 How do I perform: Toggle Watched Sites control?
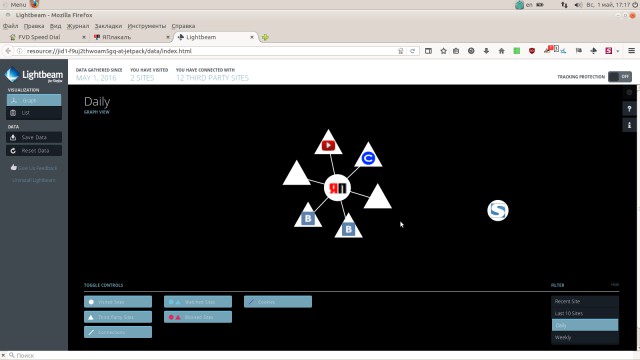tap(198, 302)
